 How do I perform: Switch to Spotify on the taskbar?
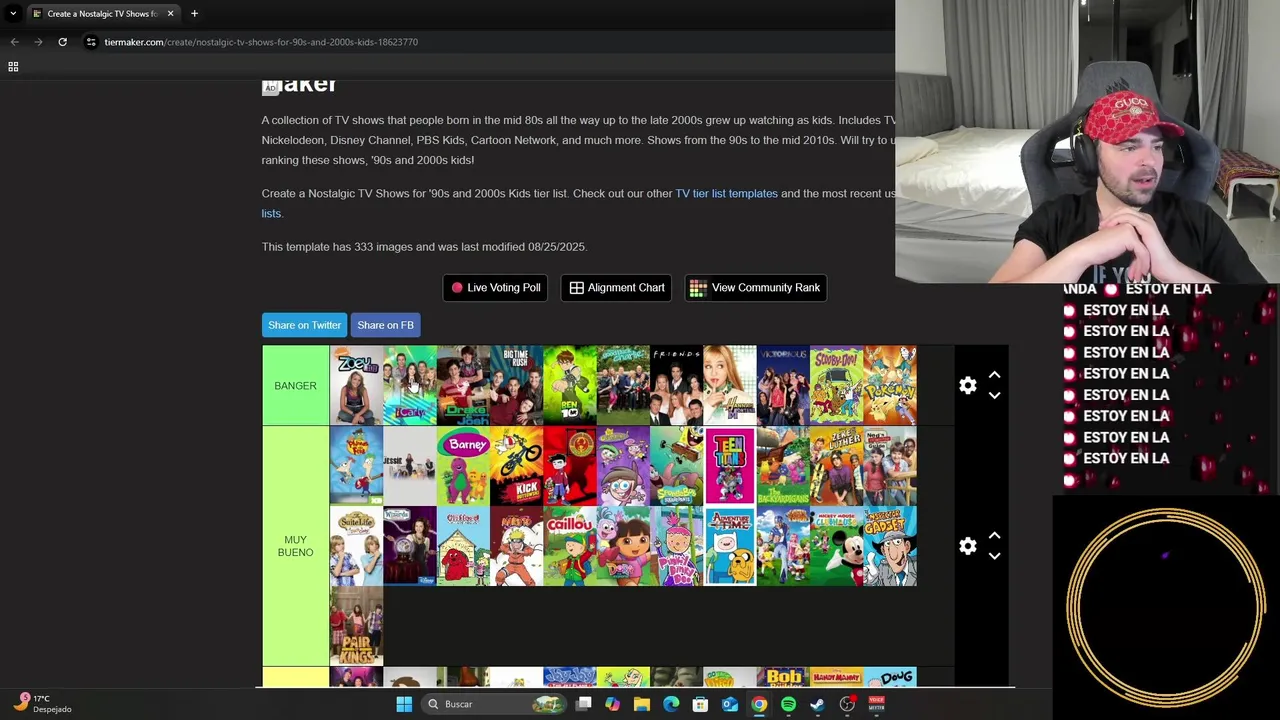point(788,704)
